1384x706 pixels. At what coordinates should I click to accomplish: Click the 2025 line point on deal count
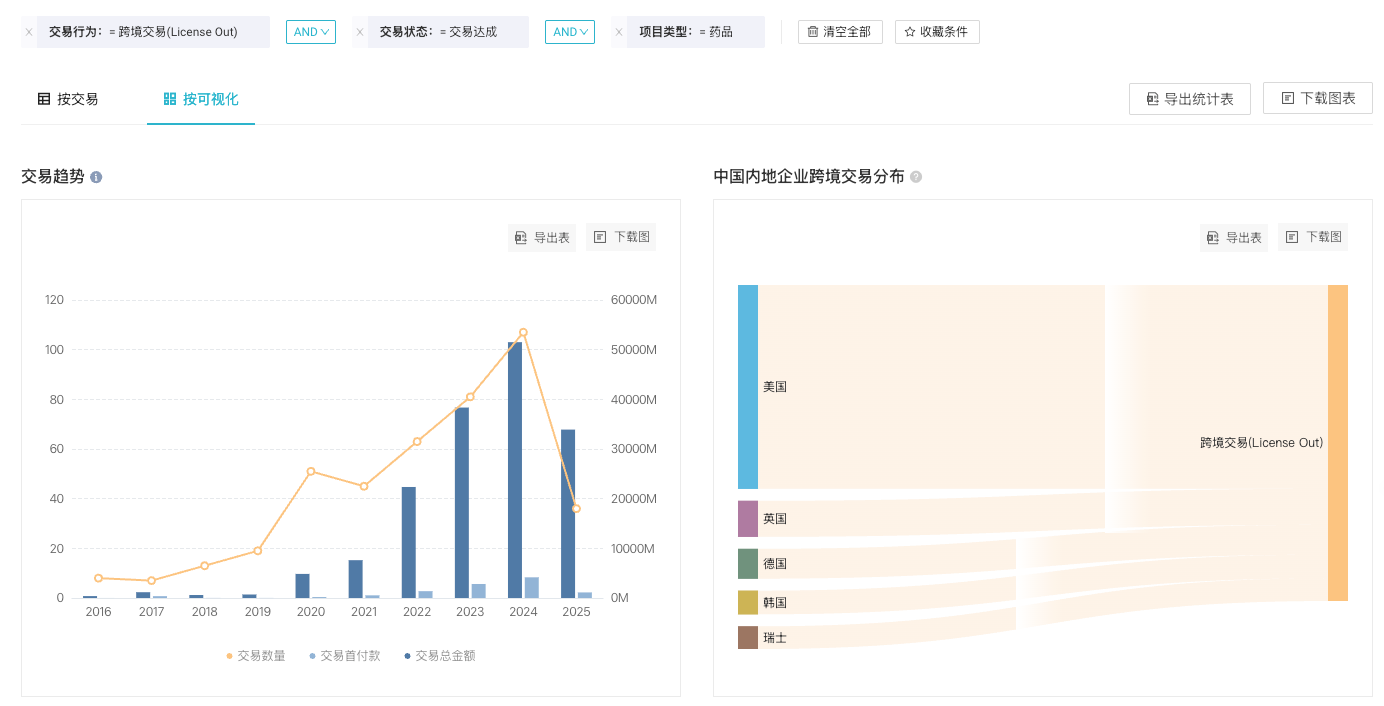coord(576,508)
